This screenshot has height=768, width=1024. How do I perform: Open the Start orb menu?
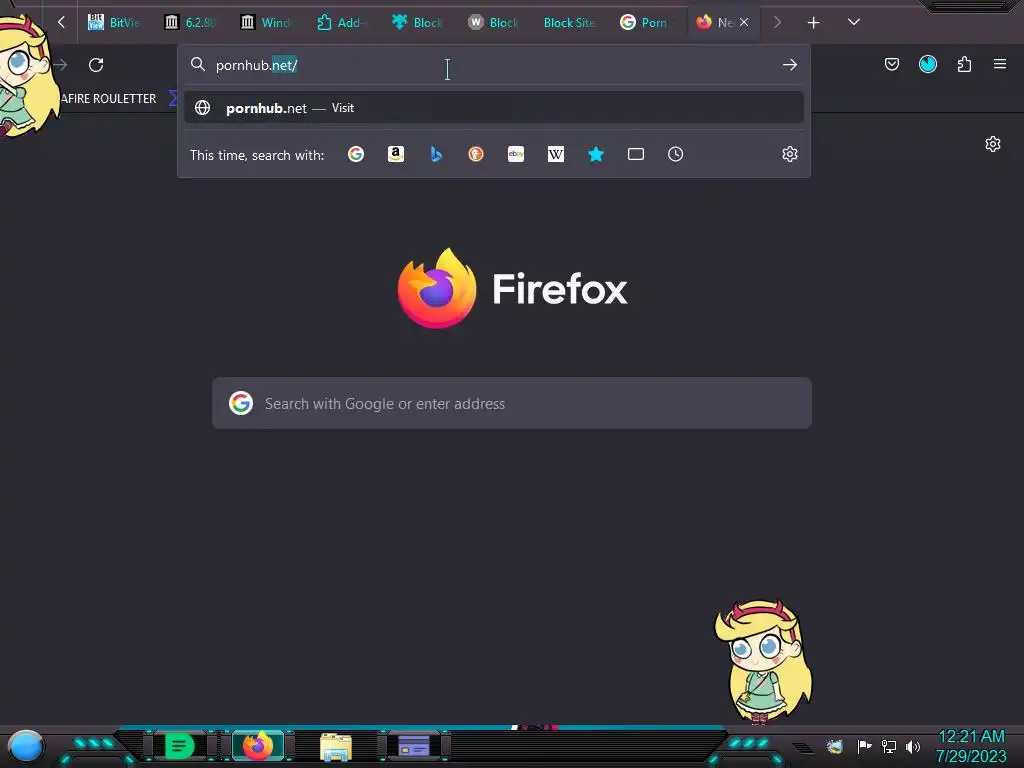pos(26,746)
